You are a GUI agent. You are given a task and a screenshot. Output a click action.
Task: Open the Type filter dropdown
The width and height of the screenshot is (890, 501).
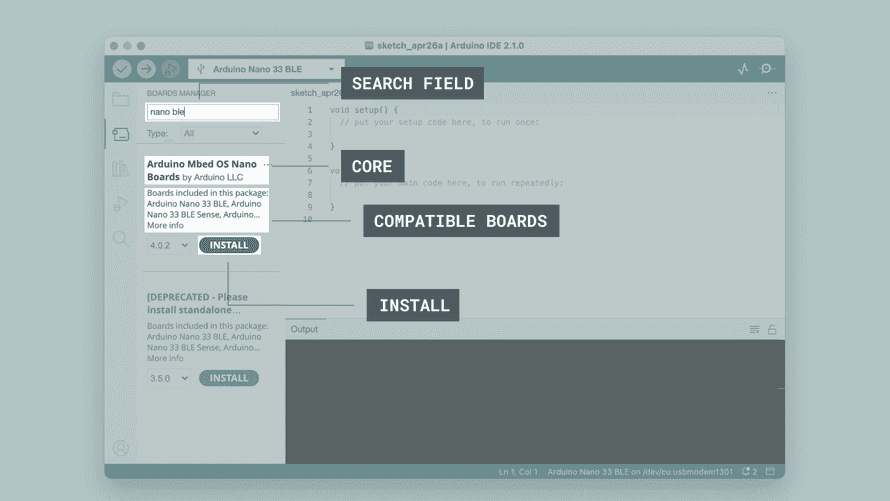(221, 133)
